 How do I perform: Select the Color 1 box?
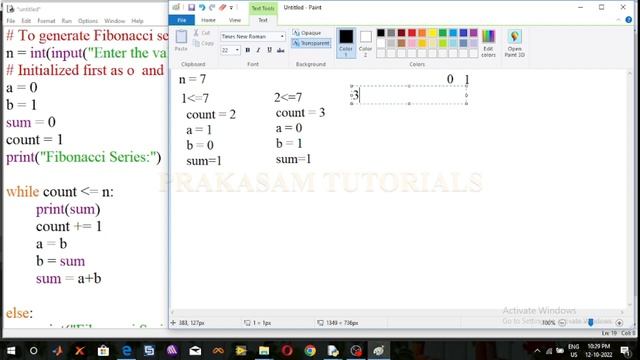pos(346,43)
